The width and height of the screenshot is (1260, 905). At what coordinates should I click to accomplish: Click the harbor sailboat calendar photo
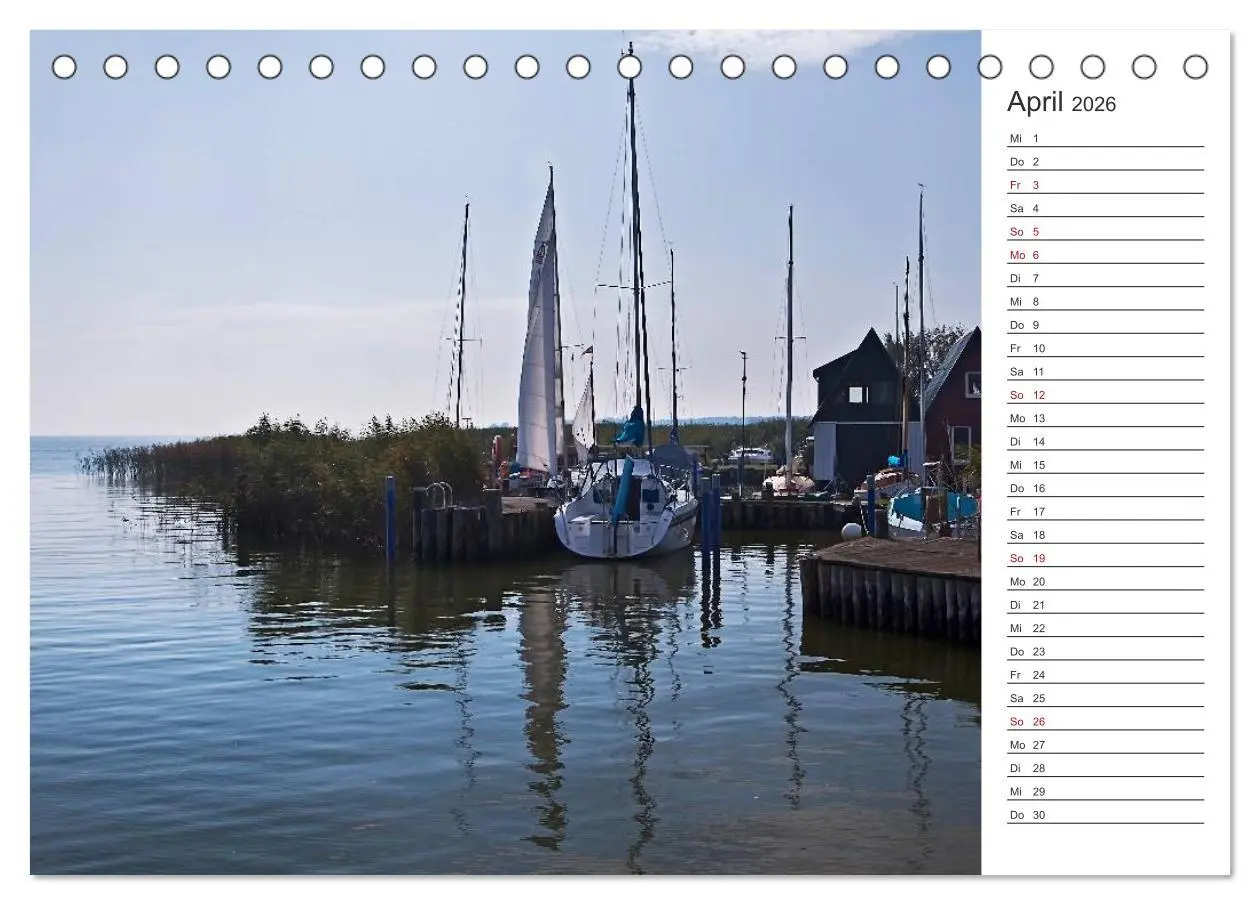(x=505, y=452)
